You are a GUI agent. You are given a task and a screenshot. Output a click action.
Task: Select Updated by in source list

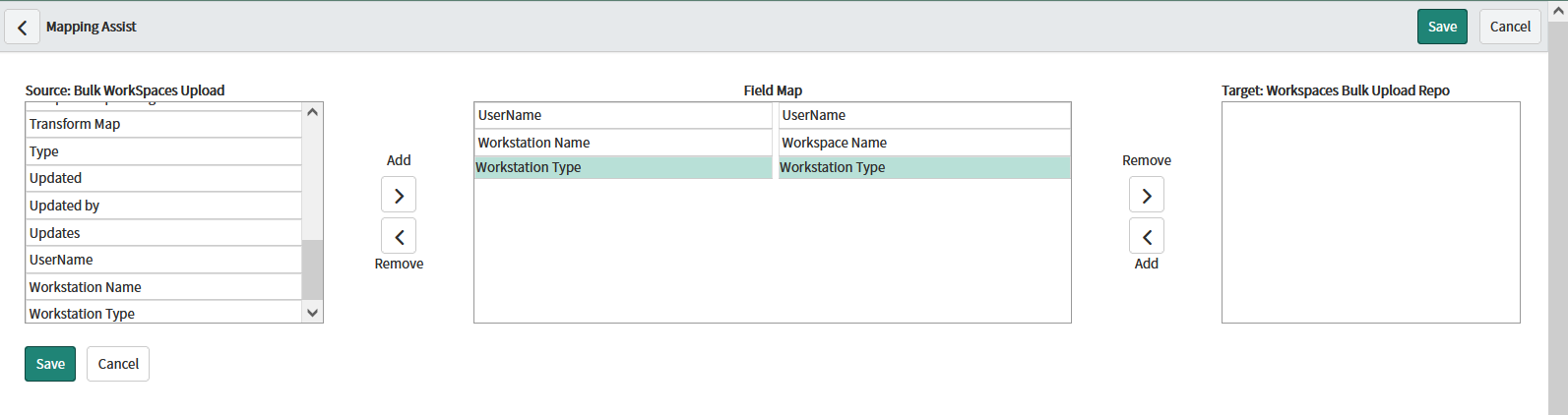[x=163, y=206]
